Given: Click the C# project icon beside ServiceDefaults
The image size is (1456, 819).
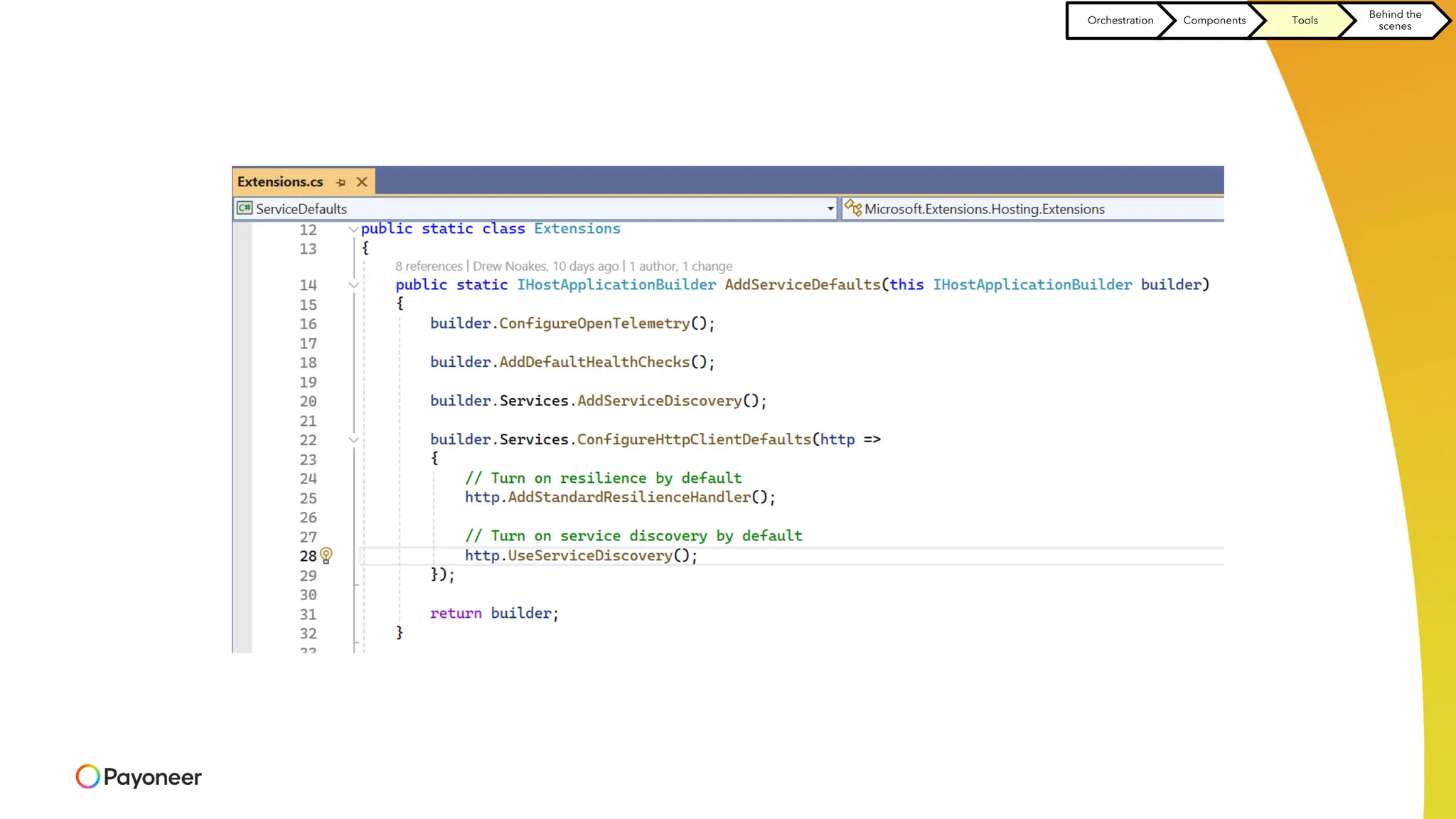Looking at the screenshot, I should (x=245, y=208).
